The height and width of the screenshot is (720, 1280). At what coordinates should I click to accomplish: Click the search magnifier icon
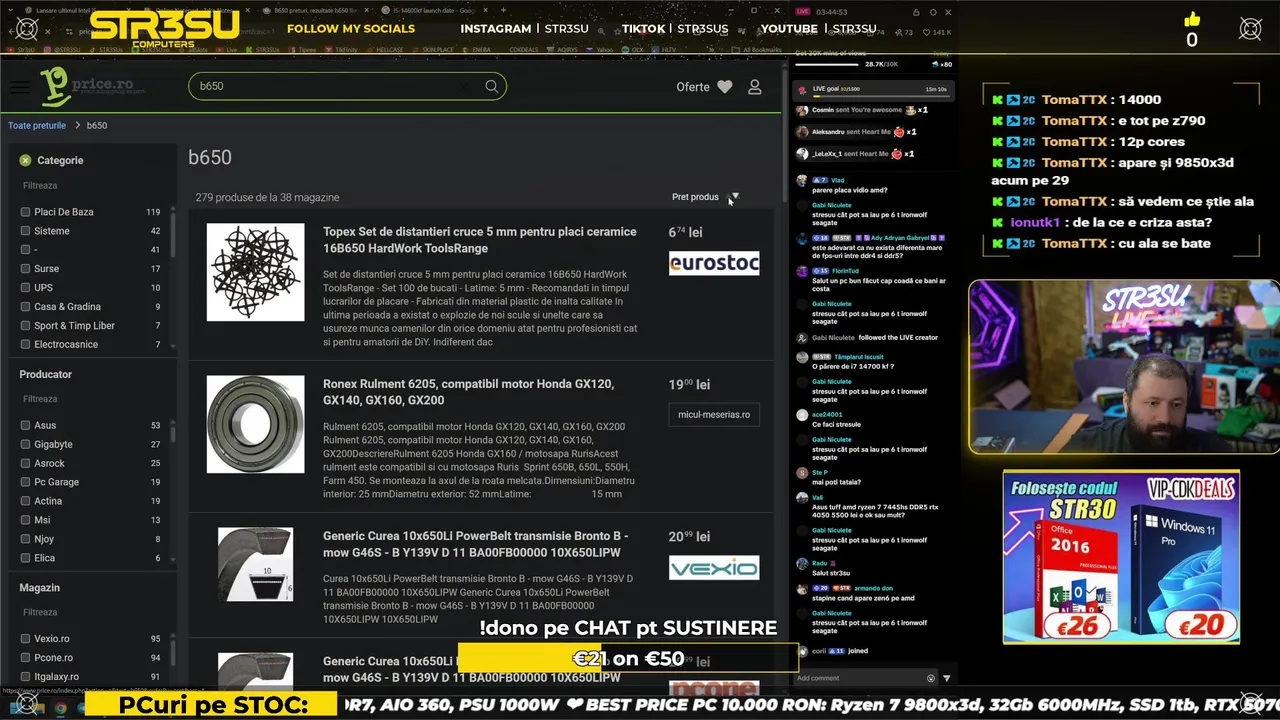point(492,86)
